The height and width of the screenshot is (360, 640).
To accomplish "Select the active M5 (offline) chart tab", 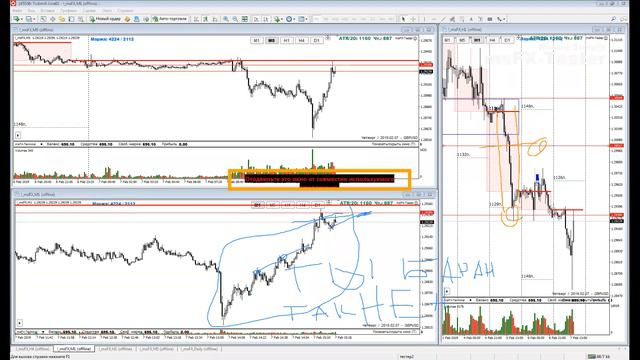I will [x=74, y=349].
